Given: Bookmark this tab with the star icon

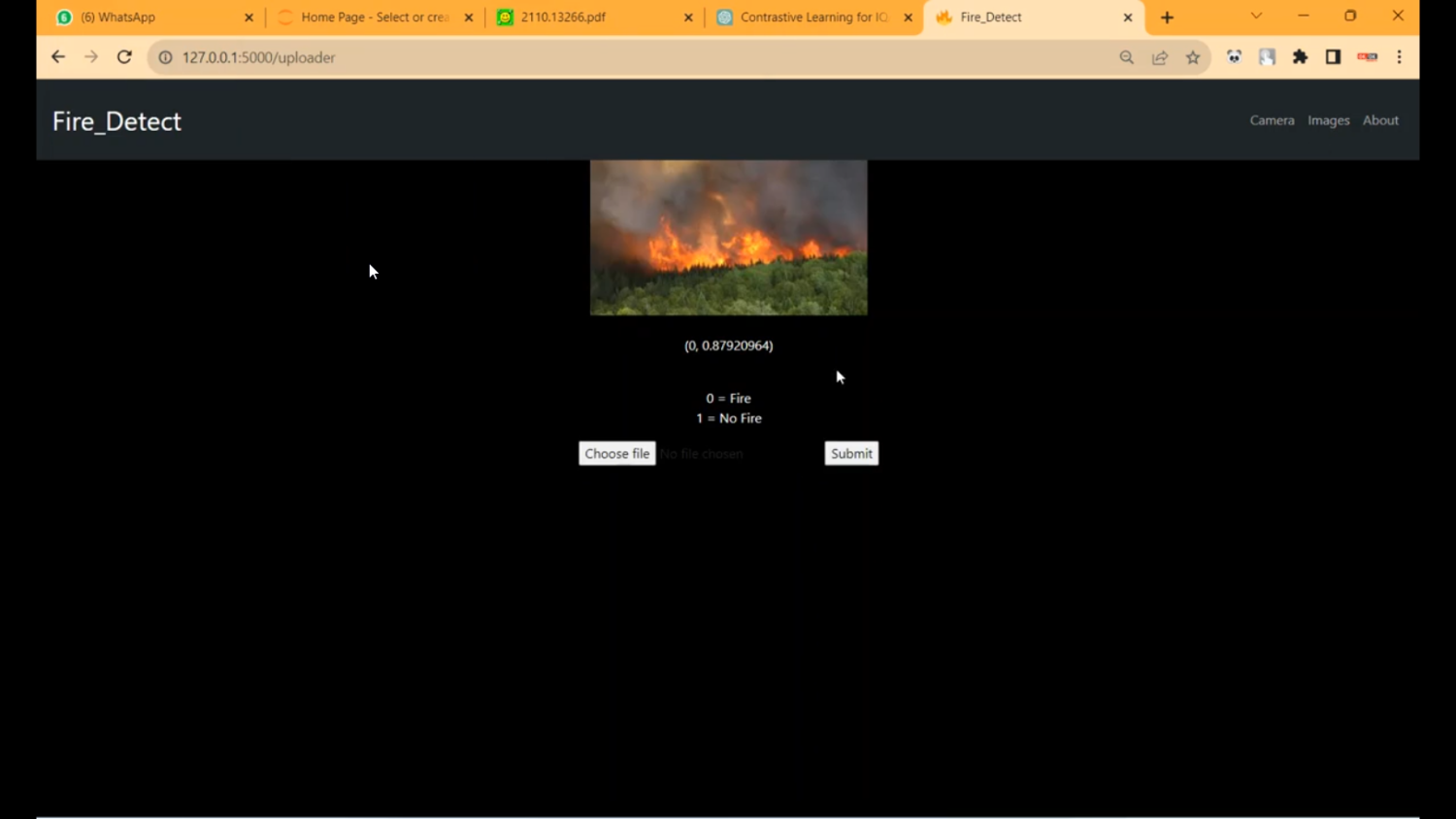Looking at the screenshot, I should 1193,57.
